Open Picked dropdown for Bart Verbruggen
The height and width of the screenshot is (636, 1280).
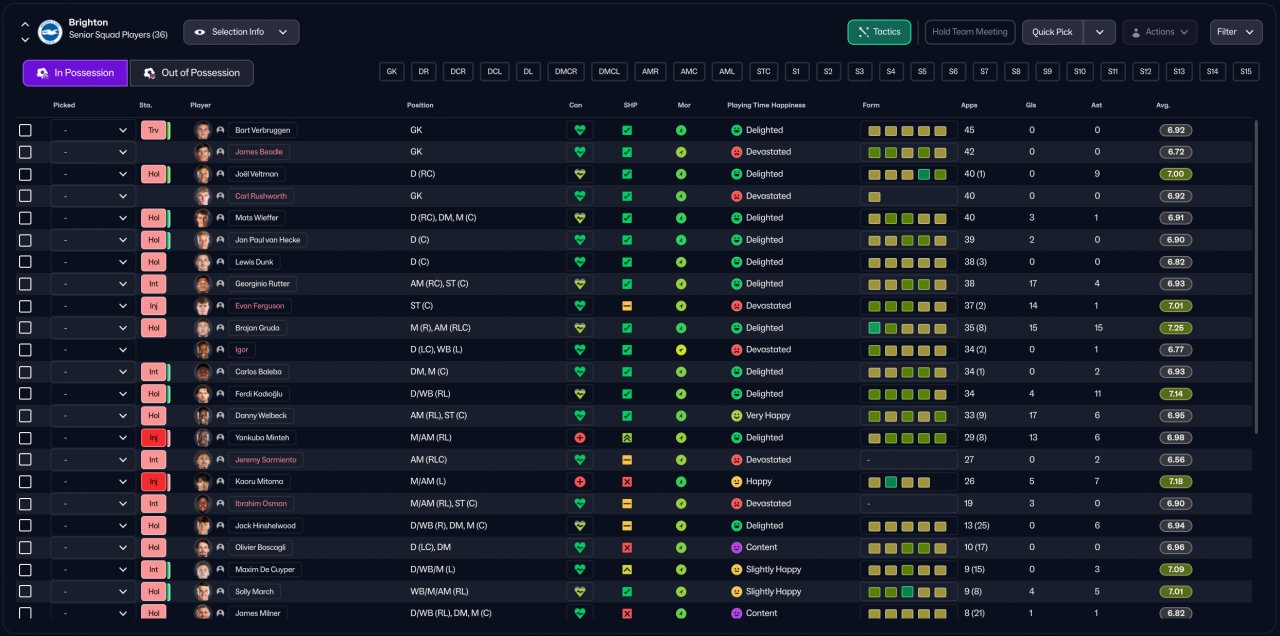pos(93,130)
